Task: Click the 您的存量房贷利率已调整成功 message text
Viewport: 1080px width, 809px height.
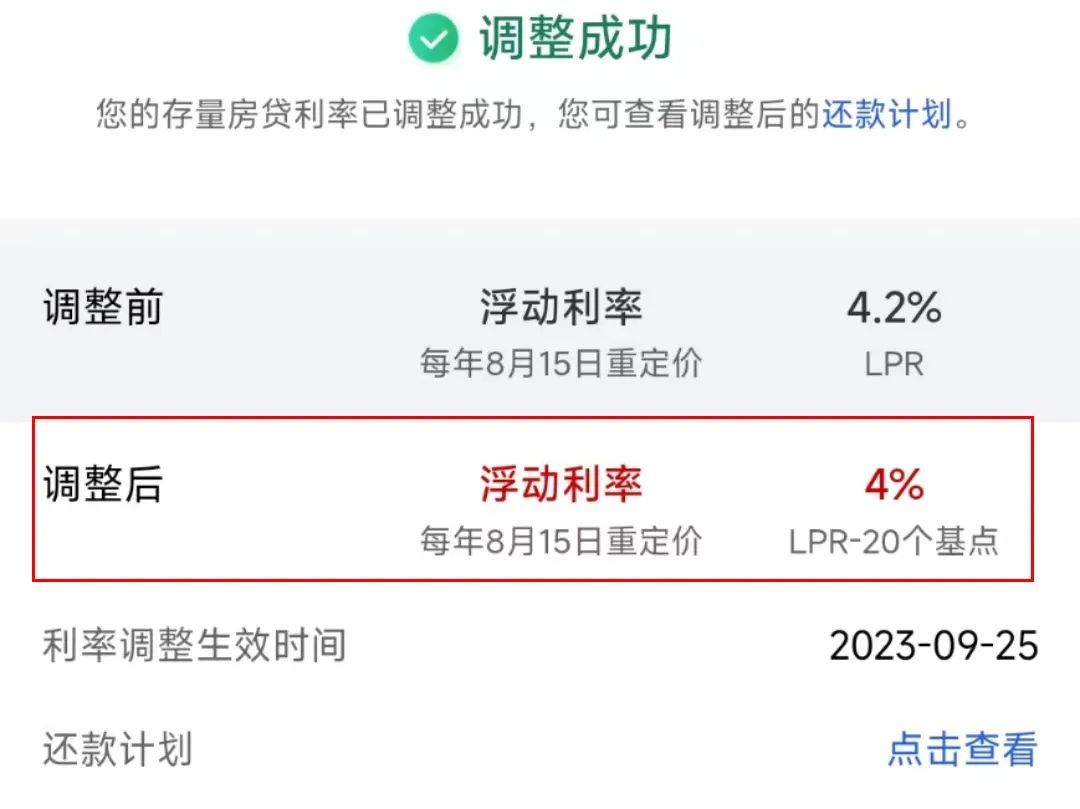Action: tap(309, 114)
